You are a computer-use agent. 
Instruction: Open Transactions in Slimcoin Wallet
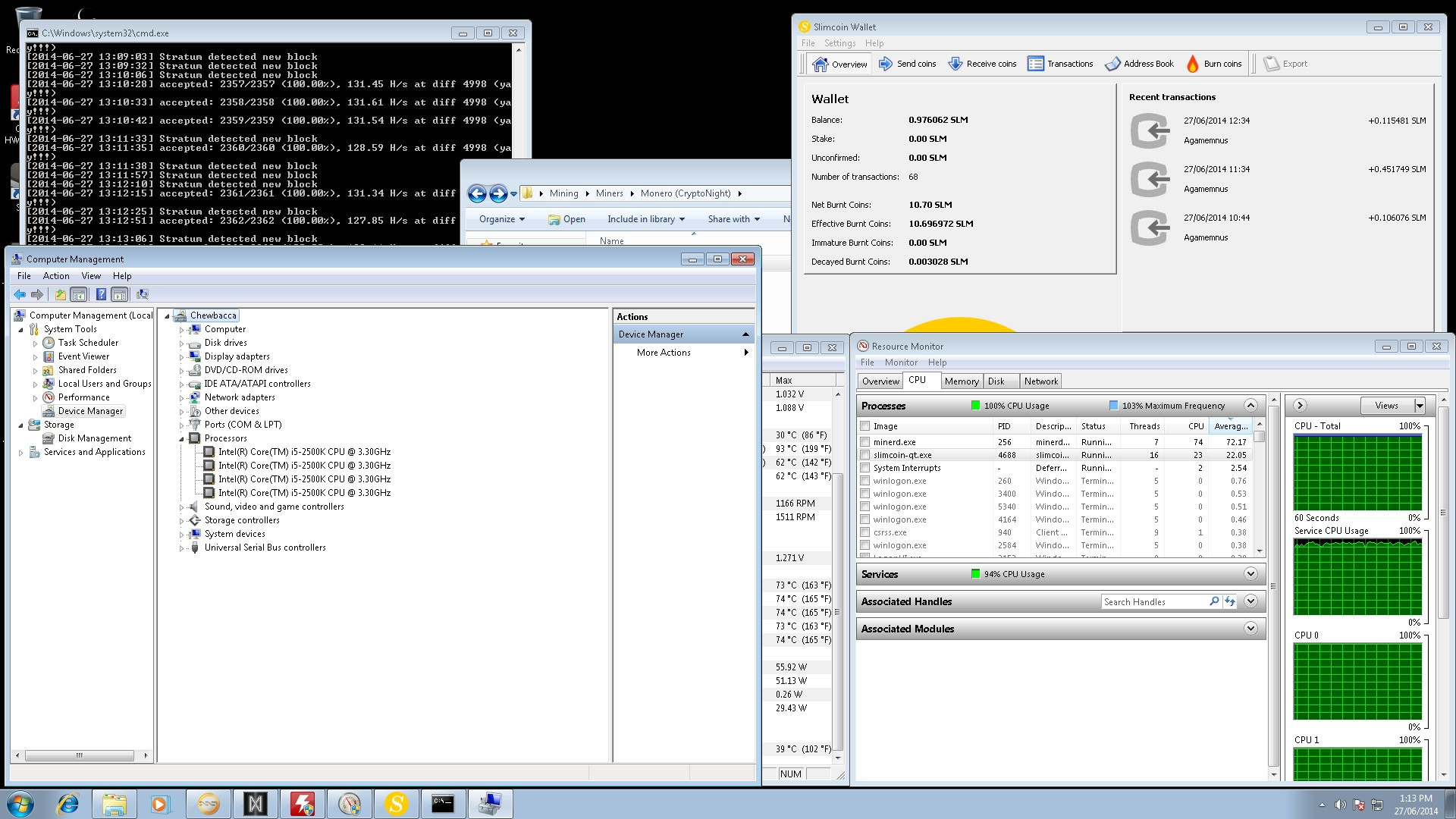[x=1060, y=64]
